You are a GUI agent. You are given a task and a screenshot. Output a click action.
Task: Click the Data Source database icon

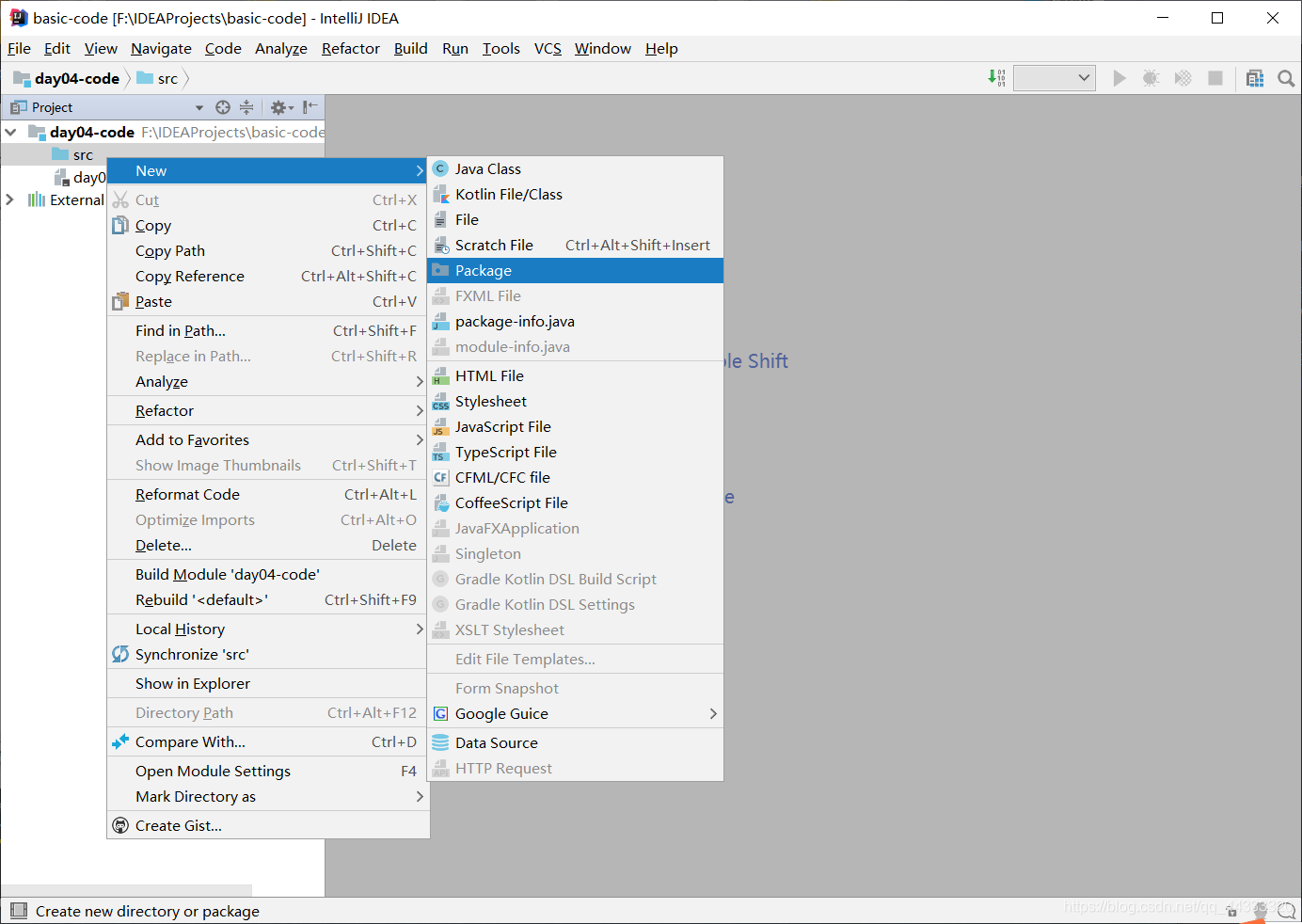click(x=440, y=743)
